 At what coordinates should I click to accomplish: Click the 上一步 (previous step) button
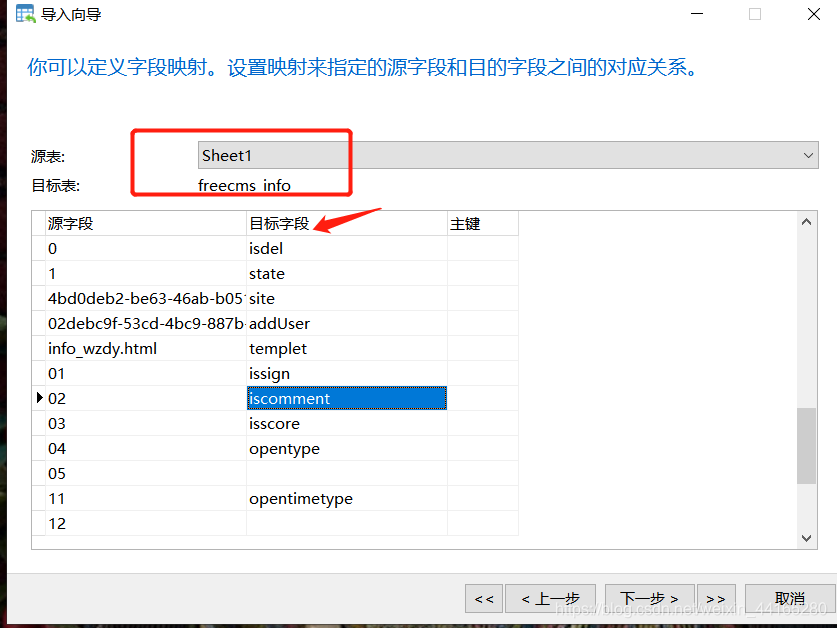tap(550, 599)
